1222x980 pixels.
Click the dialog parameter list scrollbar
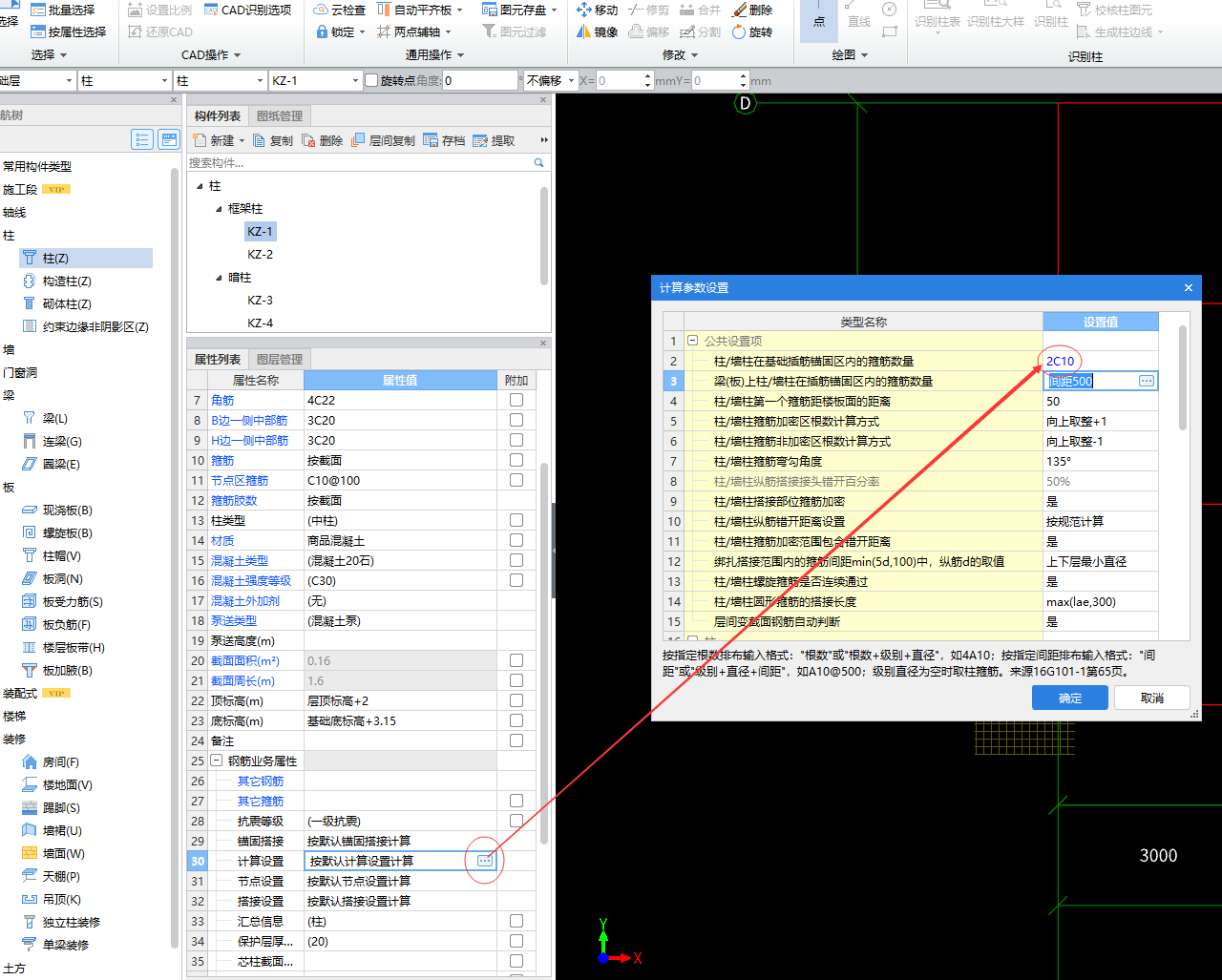[x=1182, y=377]
